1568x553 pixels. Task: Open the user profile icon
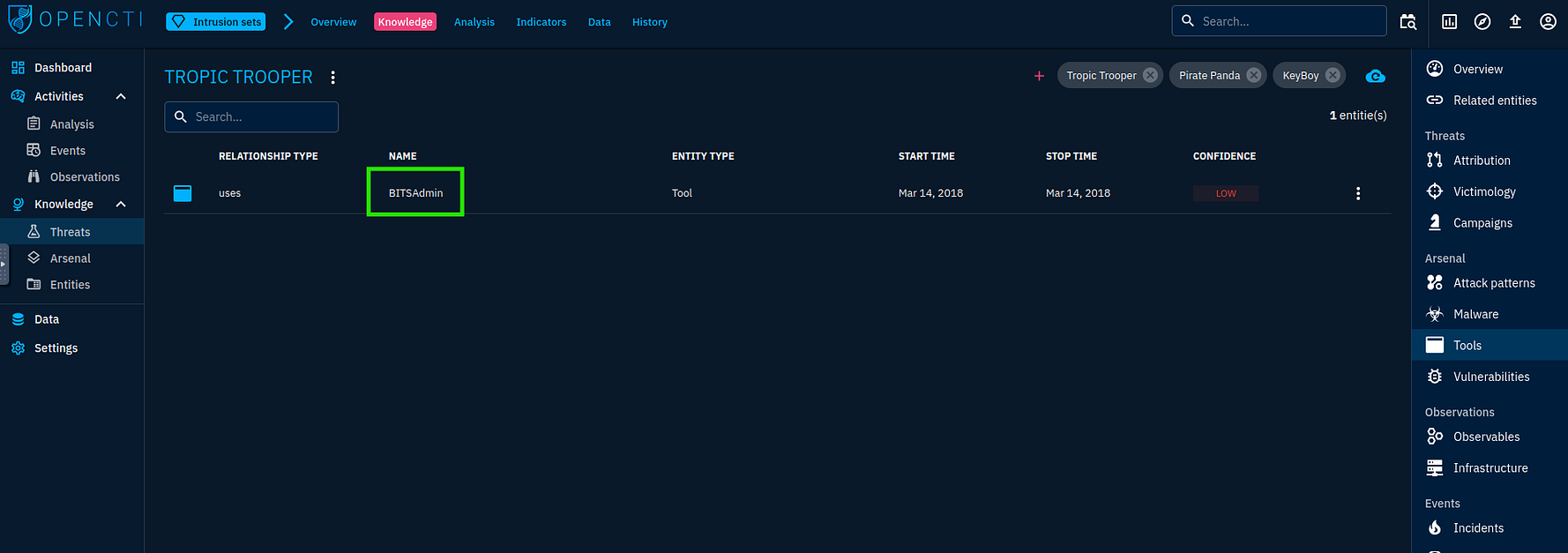coord(1548,22)
